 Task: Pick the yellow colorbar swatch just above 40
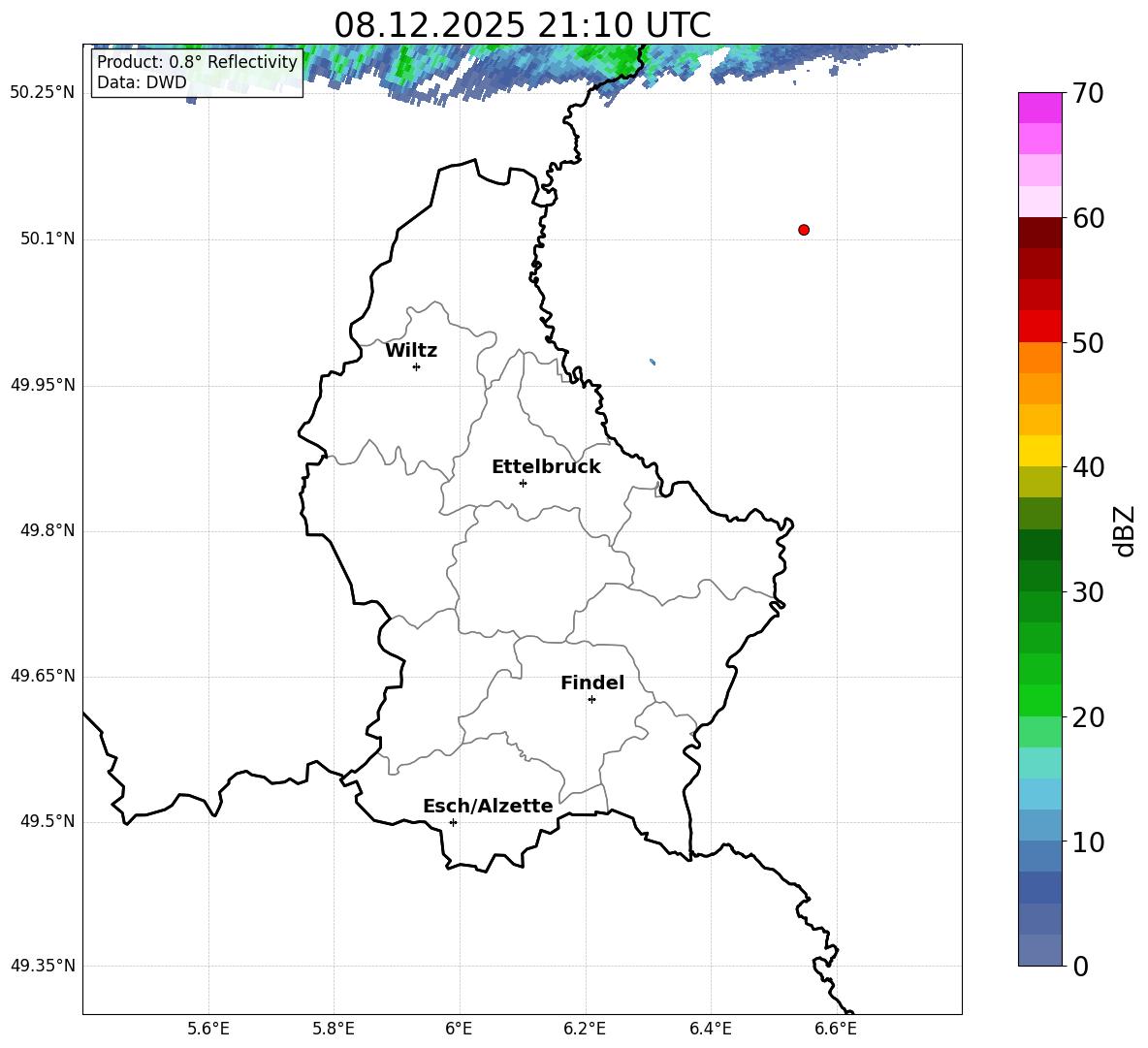tap(1040, 451)
